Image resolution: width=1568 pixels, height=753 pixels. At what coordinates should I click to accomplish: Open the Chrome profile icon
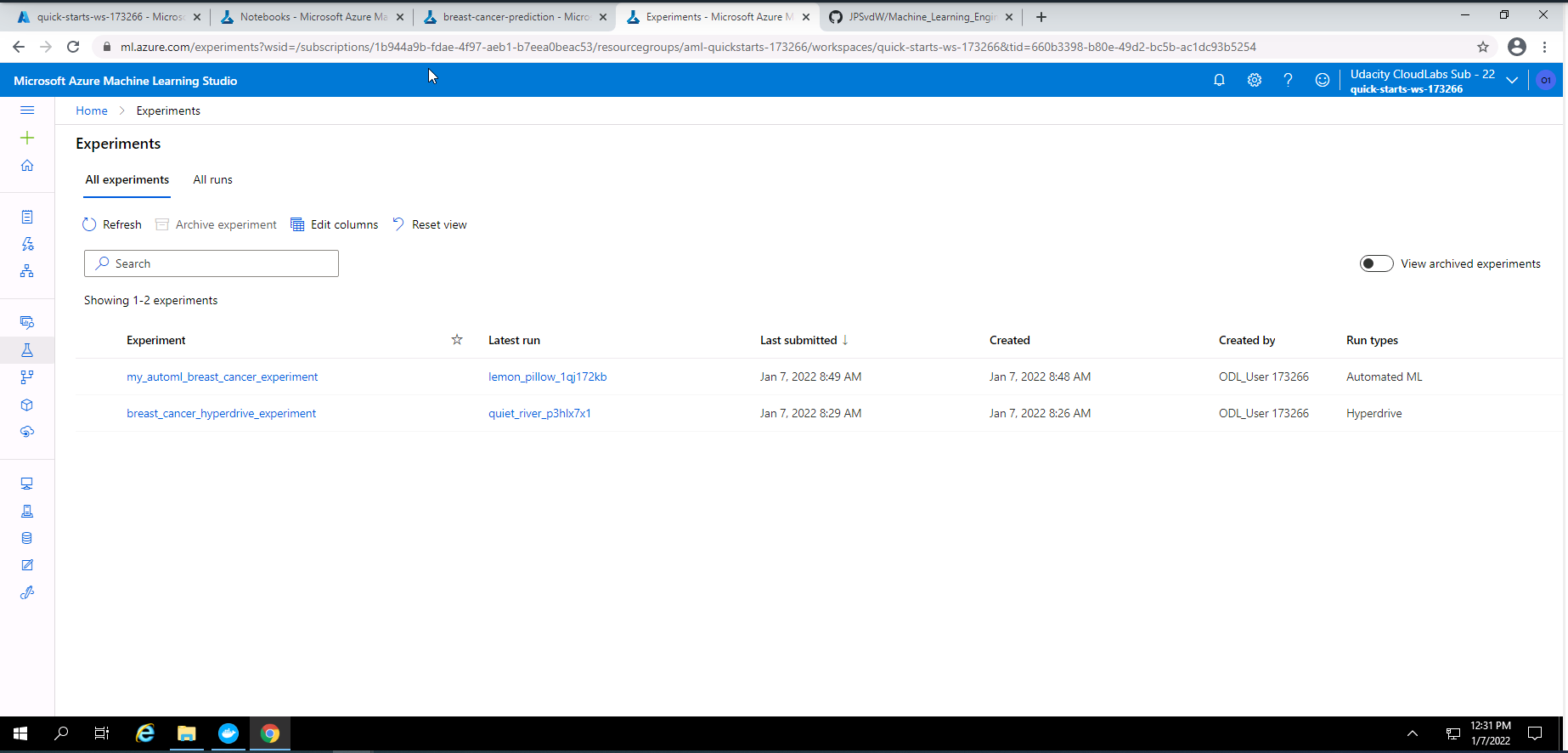(1517, 47)
